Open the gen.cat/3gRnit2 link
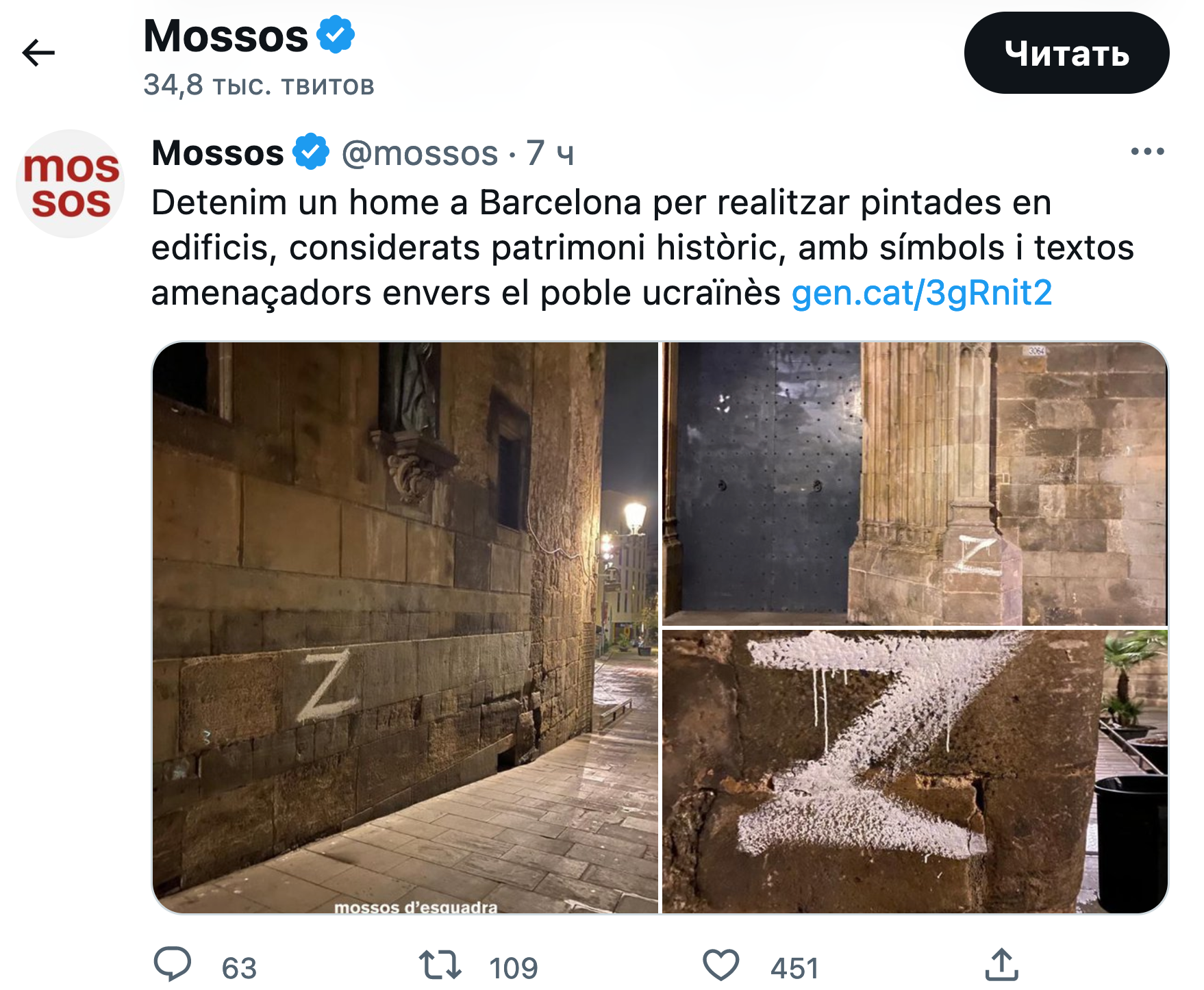The height and width of the screenshot is (990, 1204). [922, 293]
